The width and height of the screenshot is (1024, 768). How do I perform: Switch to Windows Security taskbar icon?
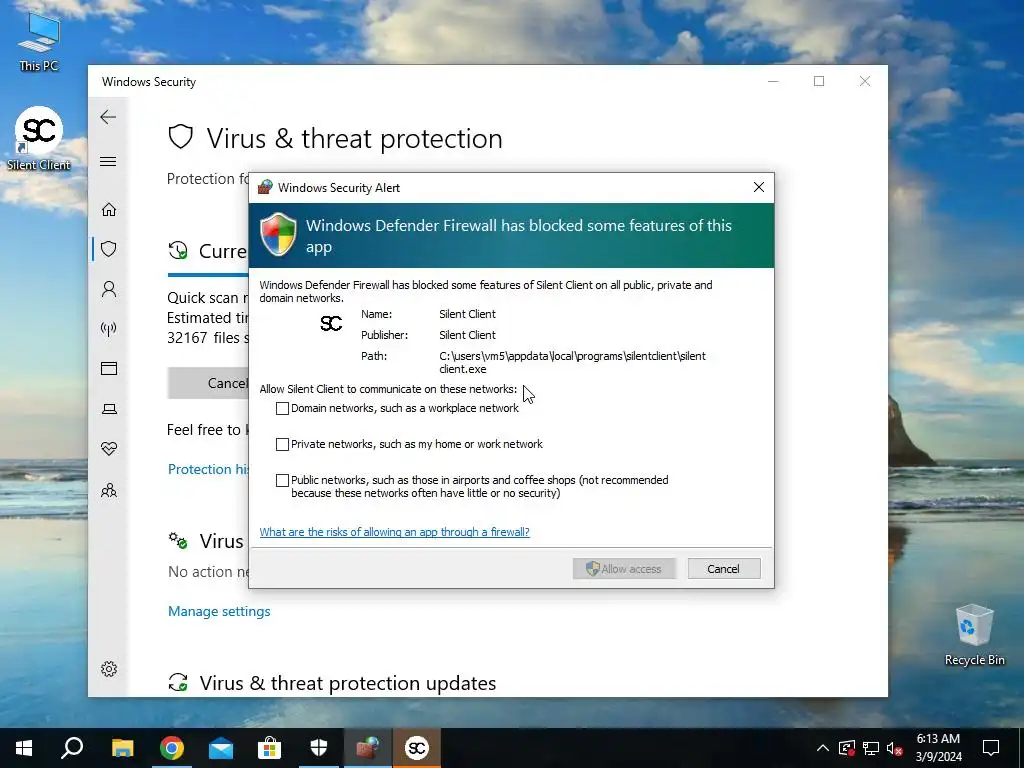tap(319, 748)
